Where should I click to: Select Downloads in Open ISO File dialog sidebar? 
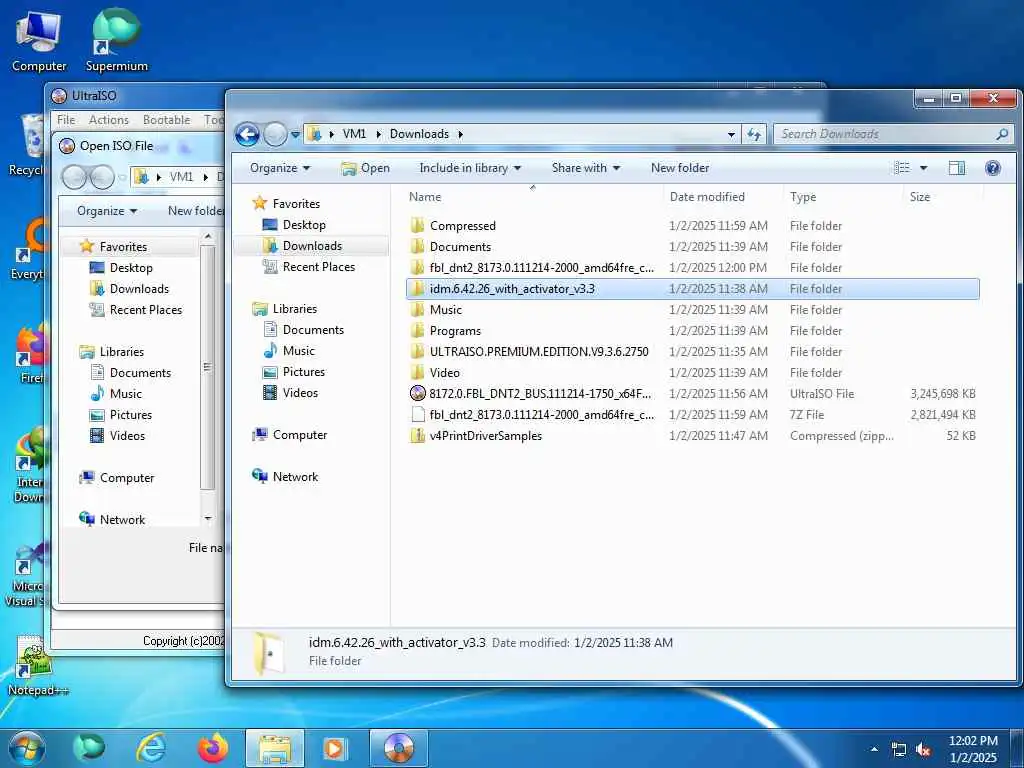click(x=139, y=289)
